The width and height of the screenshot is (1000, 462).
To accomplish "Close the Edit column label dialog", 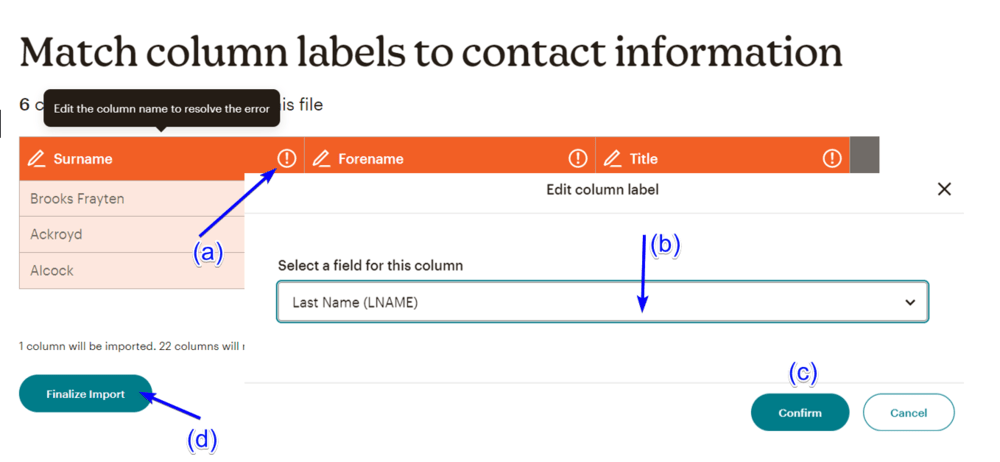I will click(944, 189).
